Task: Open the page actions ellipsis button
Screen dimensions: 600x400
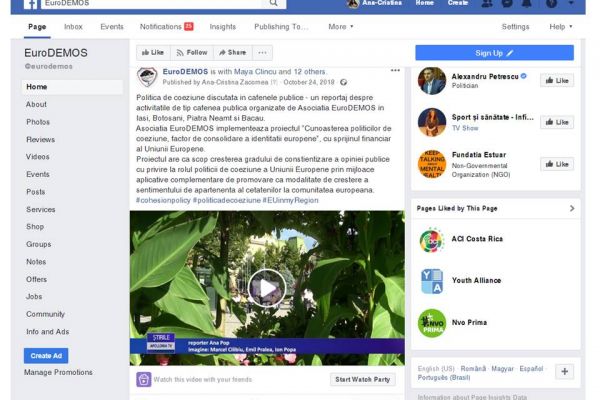Action: (262, 53)
